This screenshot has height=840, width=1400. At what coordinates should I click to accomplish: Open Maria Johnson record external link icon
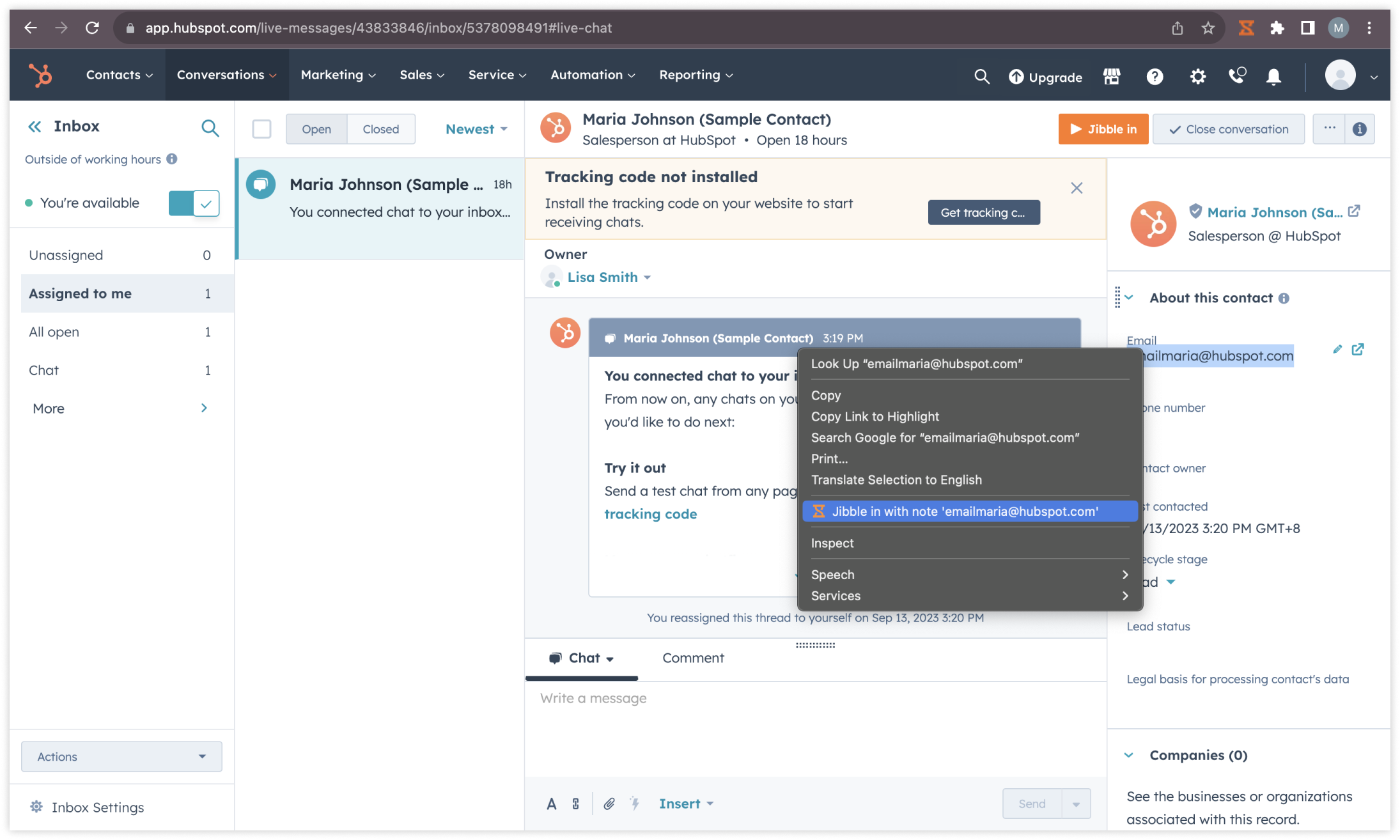[x=1354, y=211]
